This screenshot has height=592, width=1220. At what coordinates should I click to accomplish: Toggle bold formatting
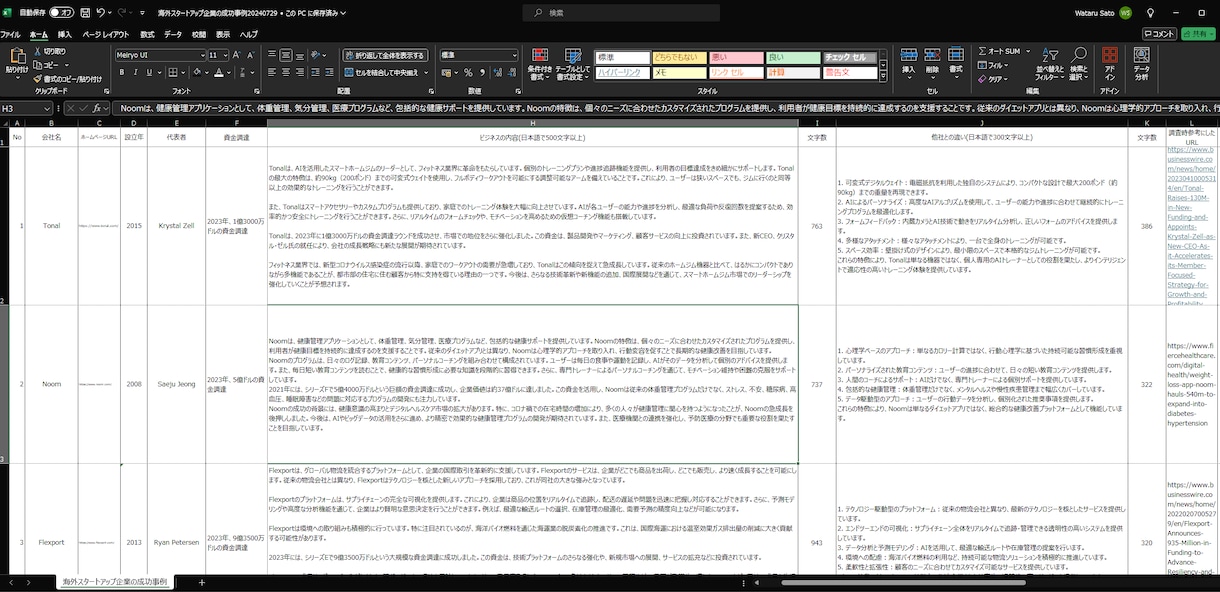[x=121, y=73]
